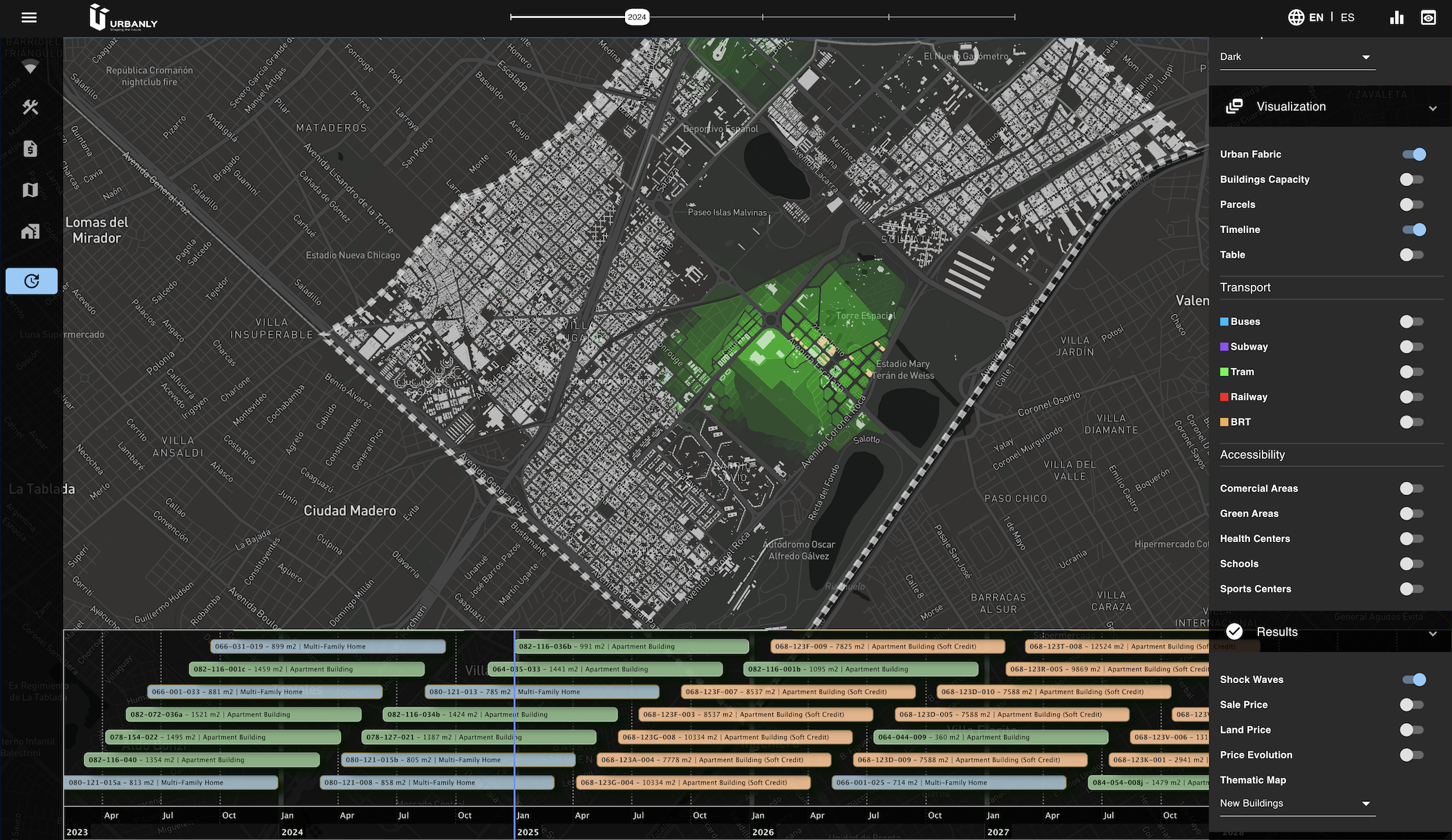The width and height of the screenshot is (1452, 840).
Task: Turn on Tram transport layer
Action: 1411,372
